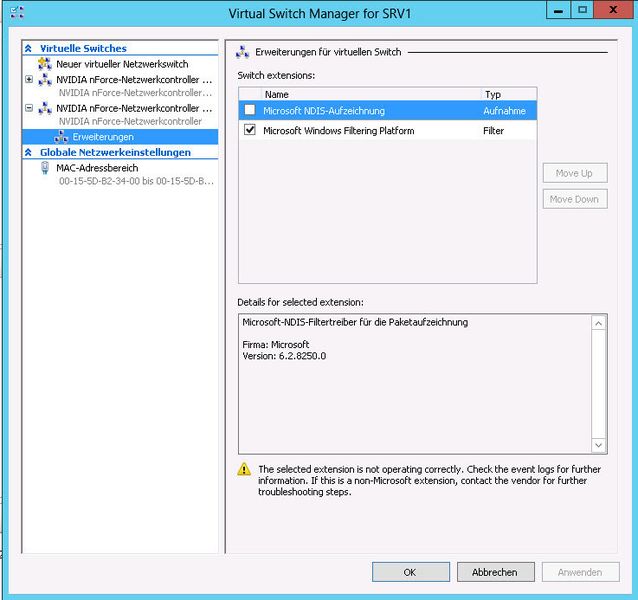Image resolution: width=638 pixels, height=600 pixels.
Task: Click Abbrechen to cancel changes
Action: point(495,572)
